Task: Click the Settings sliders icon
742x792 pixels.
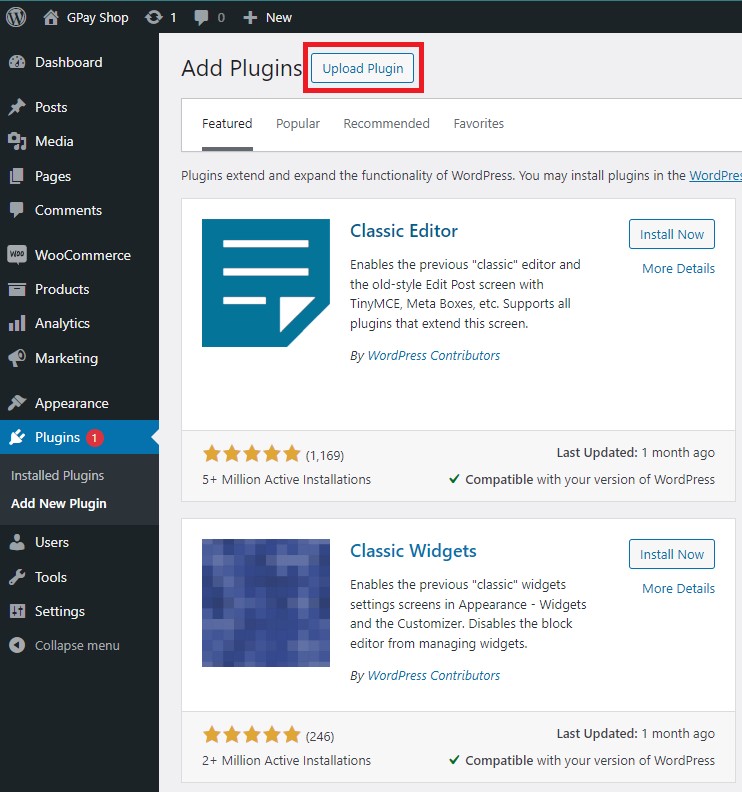Action: pos(17,612)
